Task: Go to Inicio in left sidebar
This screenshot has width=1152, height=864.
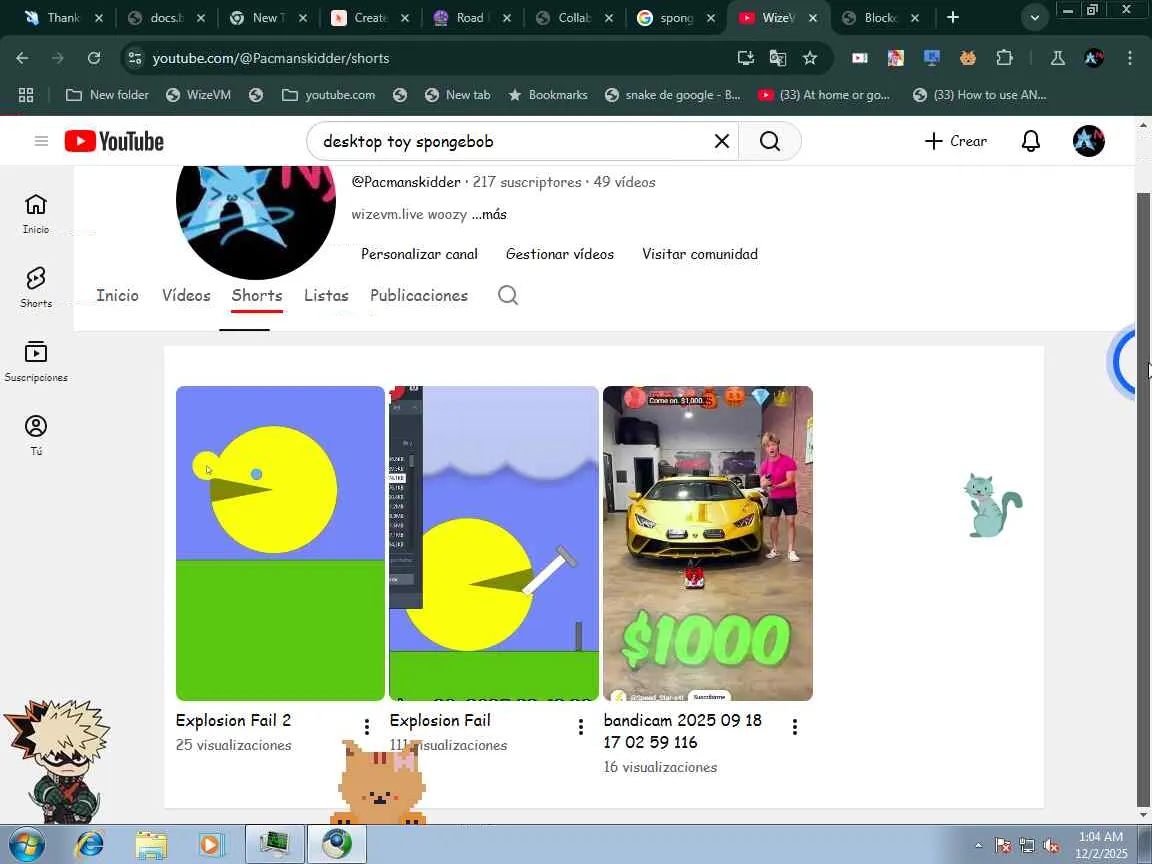Action: (35, 214)
